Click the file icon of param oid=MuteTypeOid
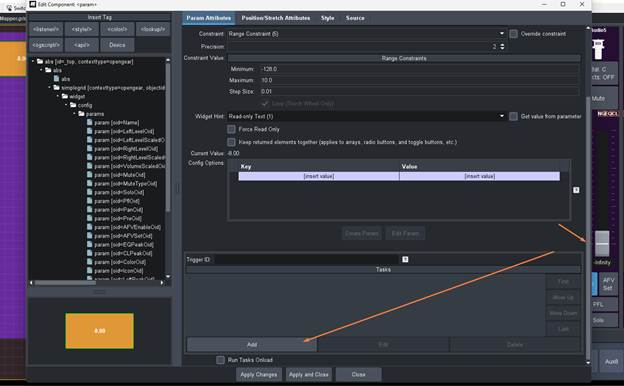624x386 pixels. point(90,183)
